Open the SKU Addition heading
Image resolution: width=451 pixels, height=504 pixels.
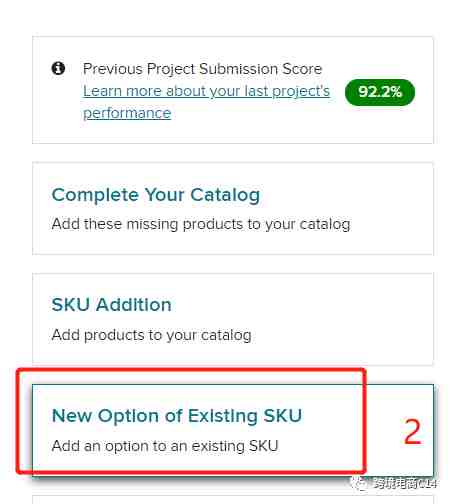click(x=112, y=305)
